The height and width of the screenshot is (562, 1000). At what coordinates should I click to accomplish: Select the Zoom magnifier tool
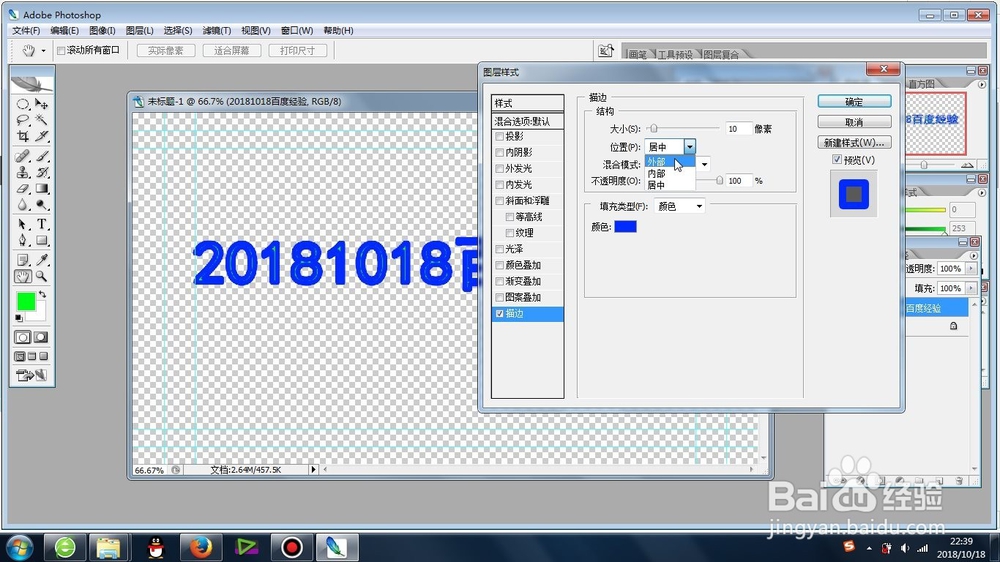[41, 276]
